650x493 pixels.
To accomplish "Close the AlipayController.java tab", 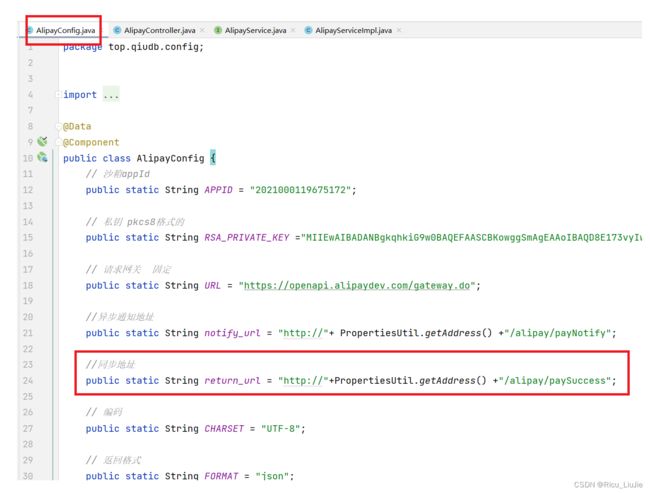I will point(202,30).
